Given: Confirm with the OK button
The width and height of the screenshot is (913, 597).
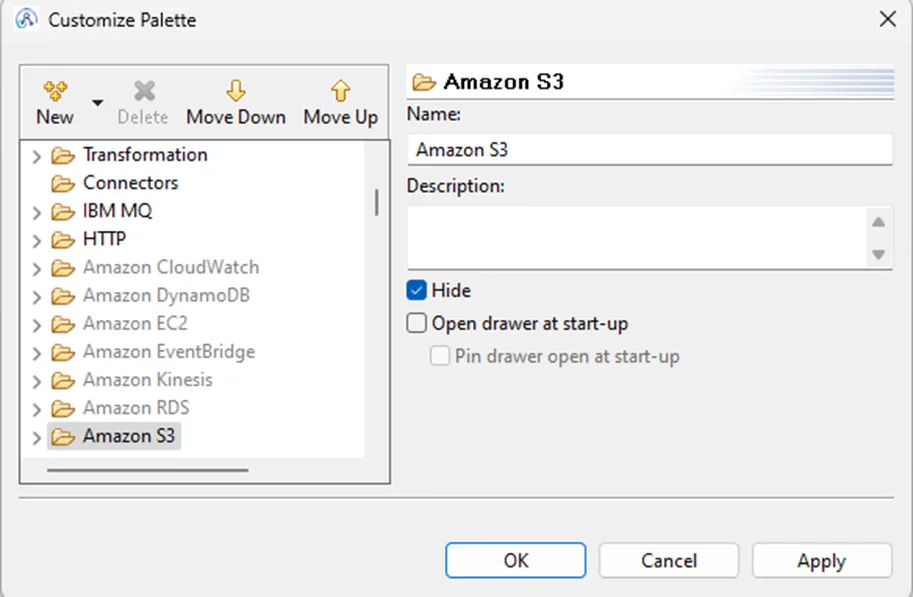Looking at the screenshot, I should (x=516, y=560).
